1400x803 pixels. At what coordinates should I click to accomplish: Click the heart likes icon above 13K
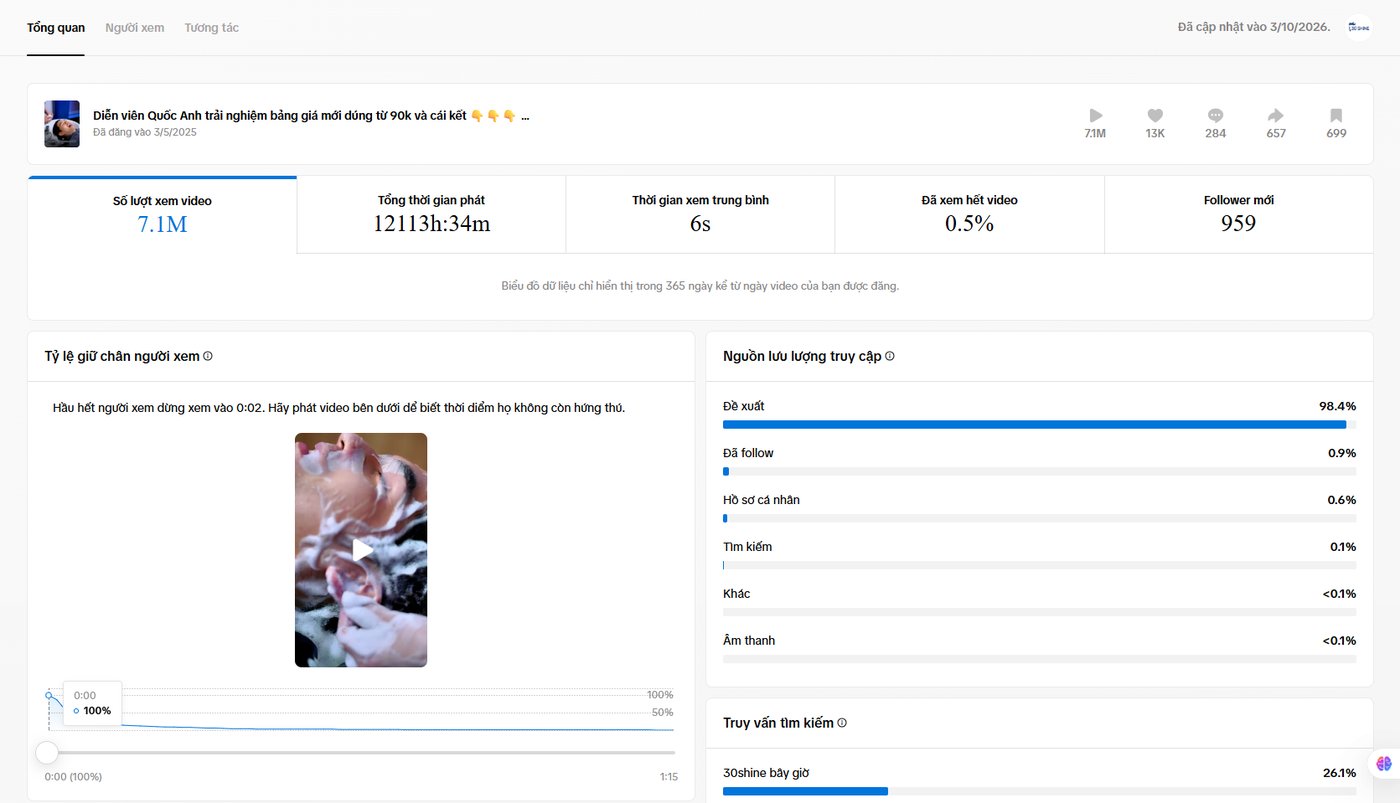1155,115
